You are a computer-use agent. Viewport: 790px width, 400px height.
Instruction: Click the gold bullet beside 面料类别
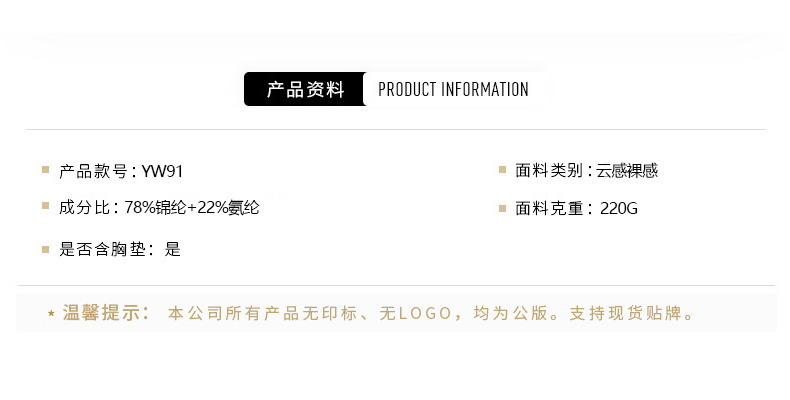502,170
